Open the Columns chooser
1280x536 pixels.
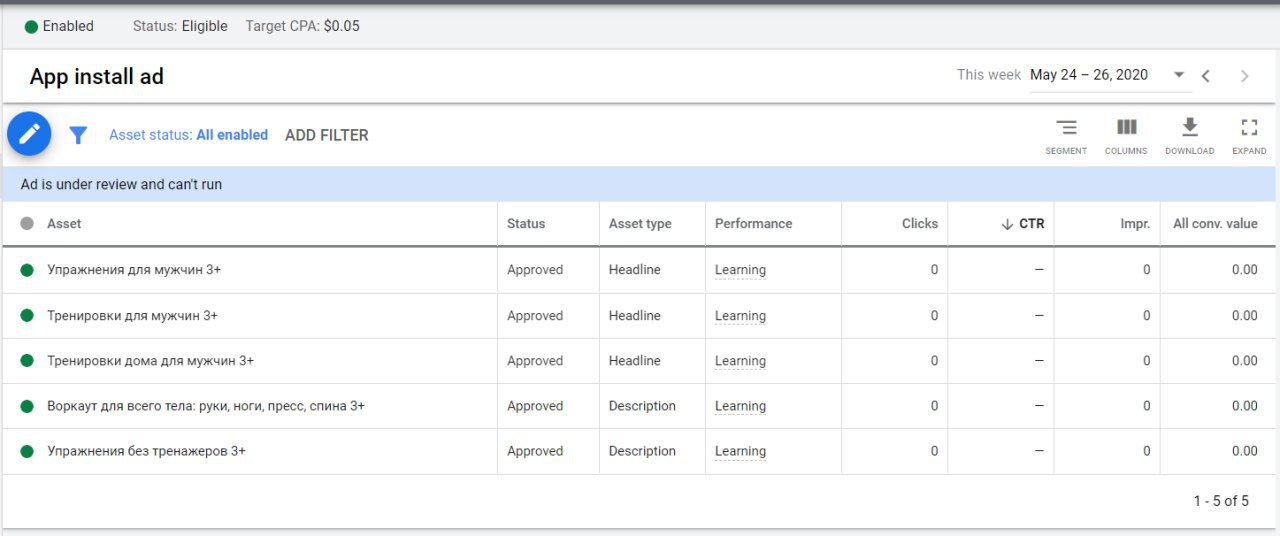click(x=1126, y=136)
